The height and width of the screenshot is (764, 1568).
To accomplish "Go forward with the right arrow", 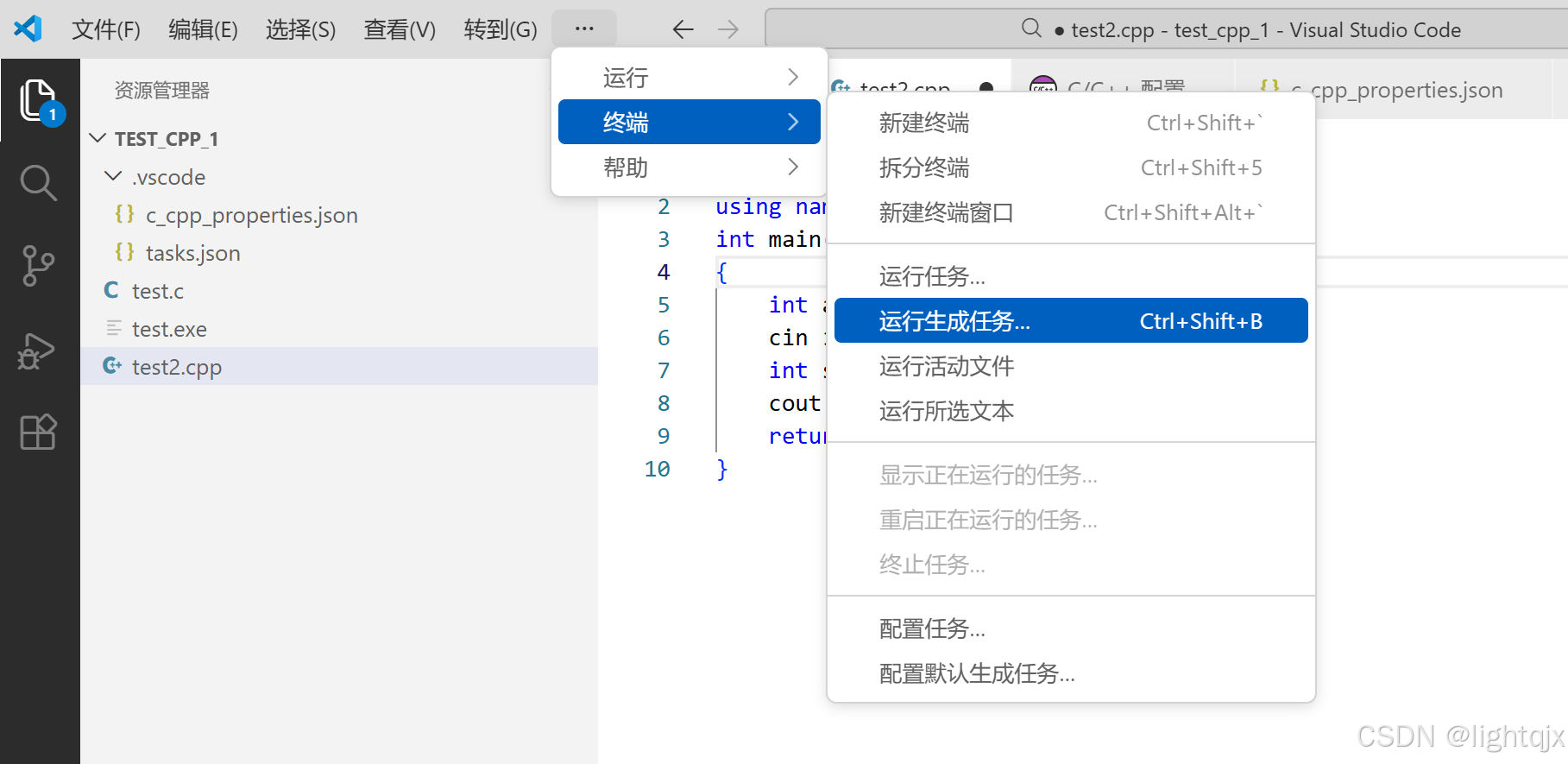I will 728,29.
